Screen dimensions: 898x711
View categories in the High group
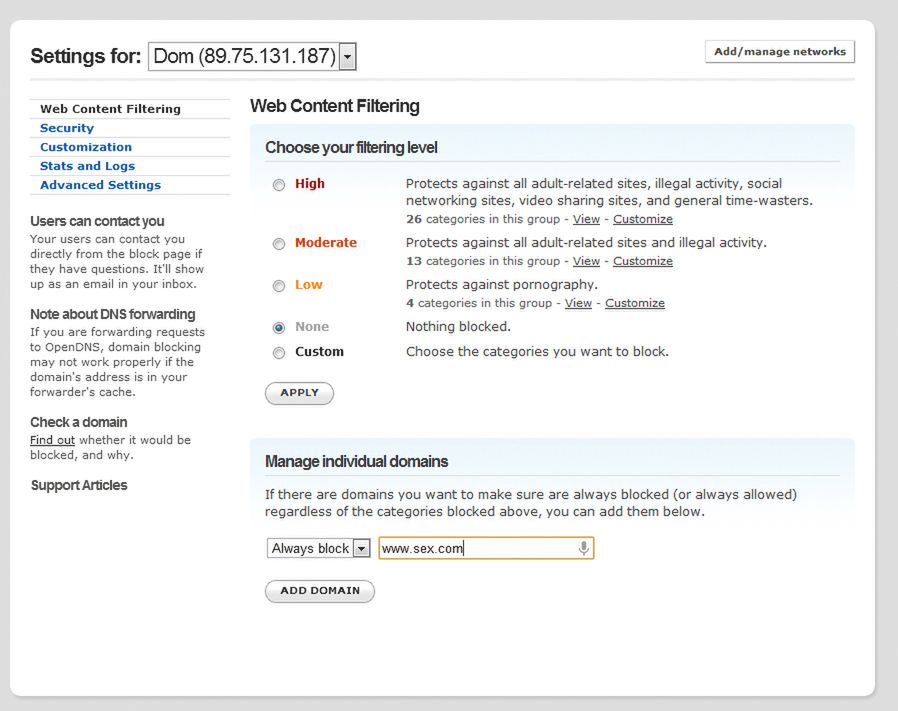[x=586, y=219]
